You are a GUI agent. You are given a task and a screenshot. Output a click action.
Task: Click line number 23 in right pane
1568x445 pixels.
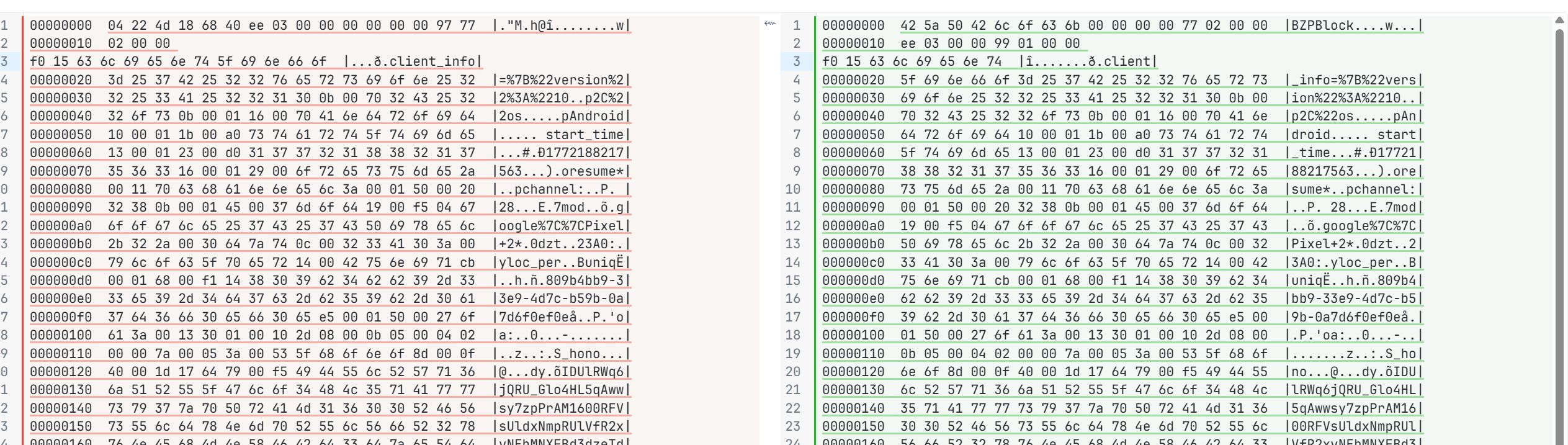point(794,426)
